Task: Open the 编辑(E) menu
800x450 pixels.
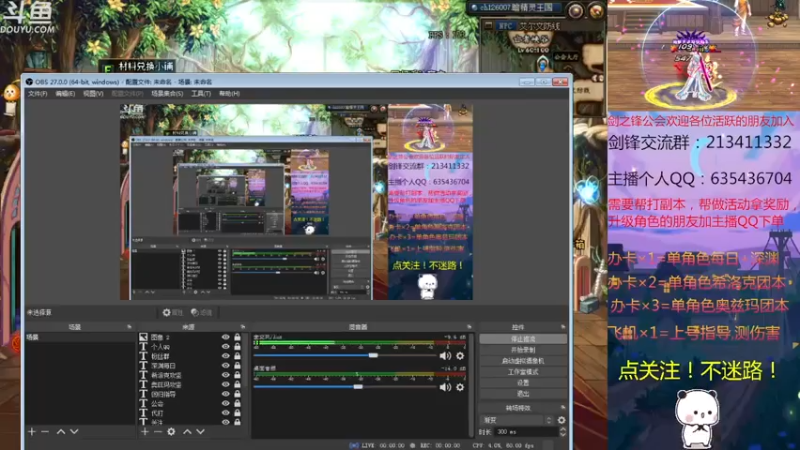Action: tap(65, 94)
